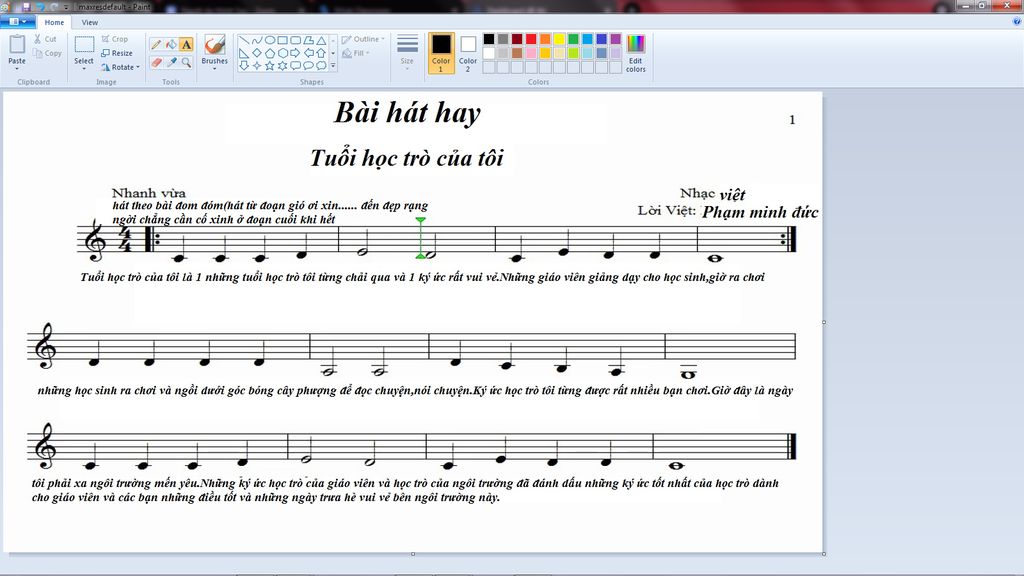Choose the Polygon shape
This screenshot has height=576, width=1024.
click(x=308, y=40)
